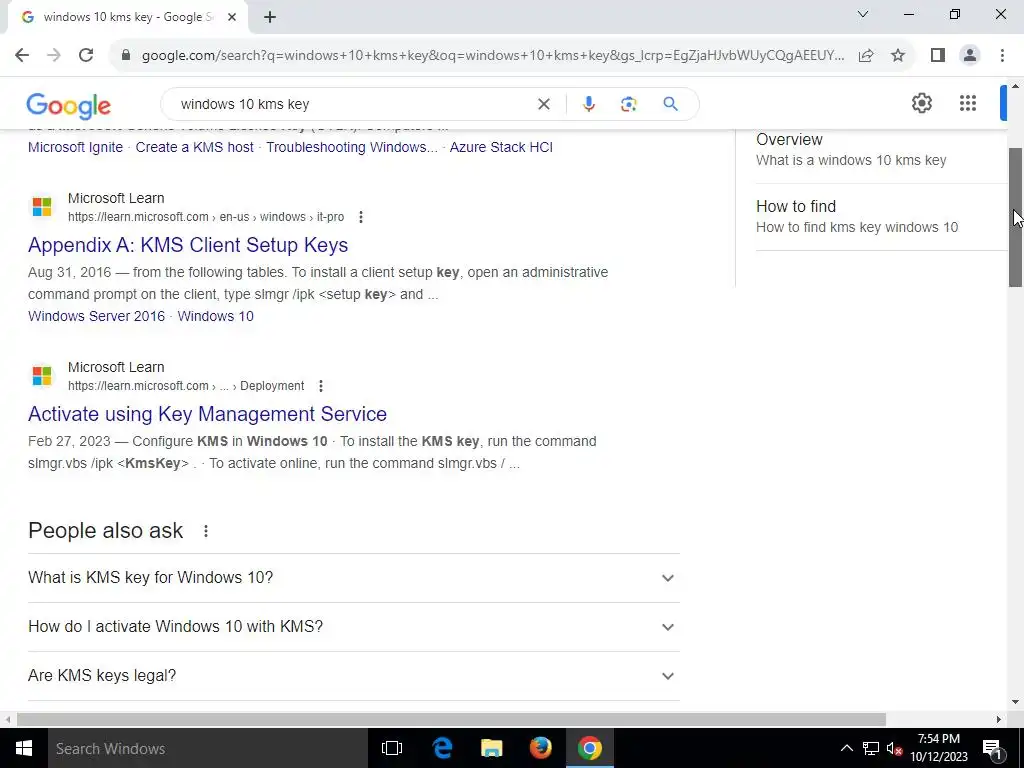The width and height of the screenshot is (1024, 768).
Task: Bookmark this tab with the star icon
Action: pos(898,56)
